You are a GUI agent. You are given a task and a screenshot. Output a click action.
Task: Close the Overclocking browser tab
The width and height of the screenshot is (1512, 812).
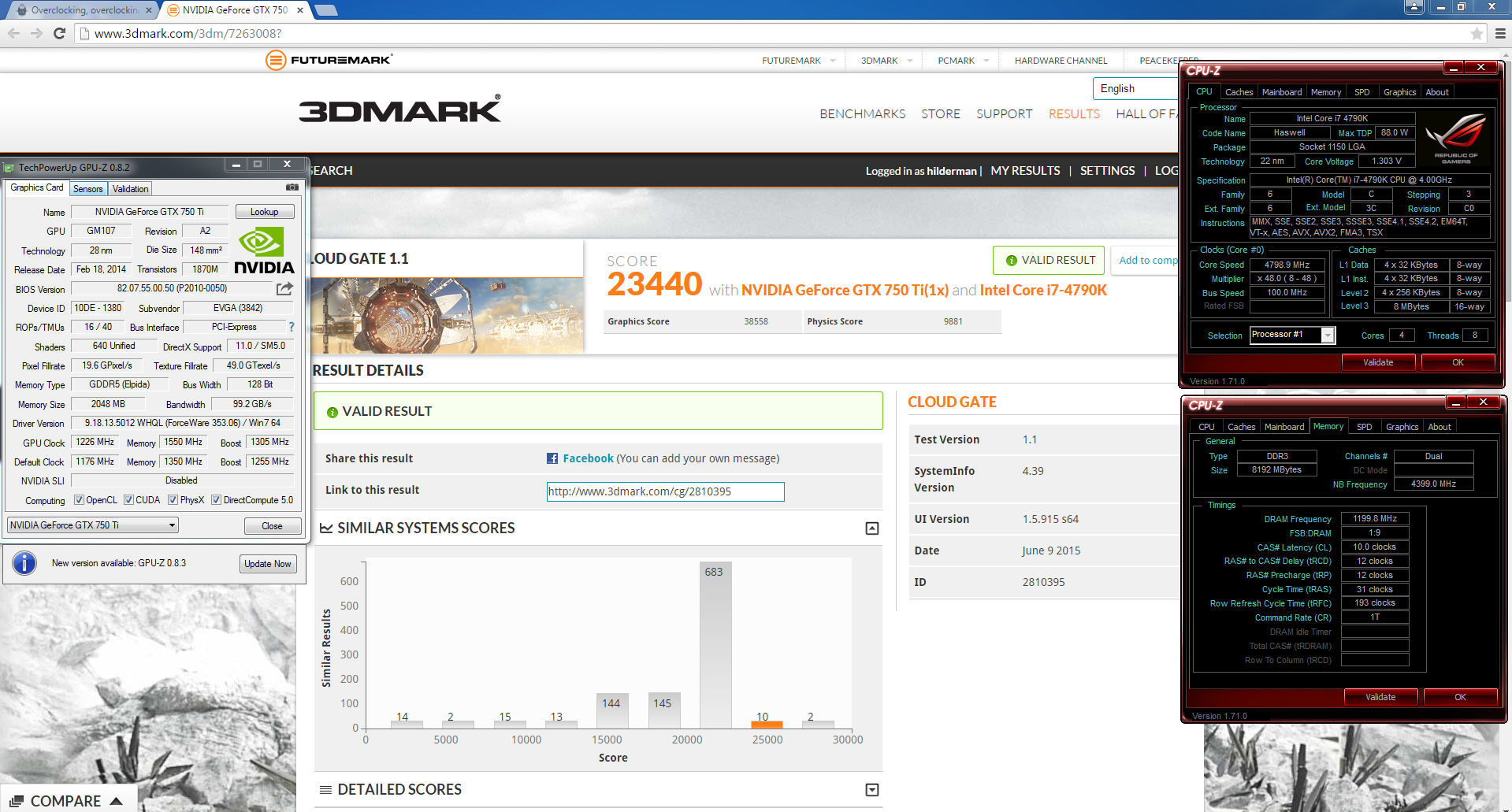(149, 10)
